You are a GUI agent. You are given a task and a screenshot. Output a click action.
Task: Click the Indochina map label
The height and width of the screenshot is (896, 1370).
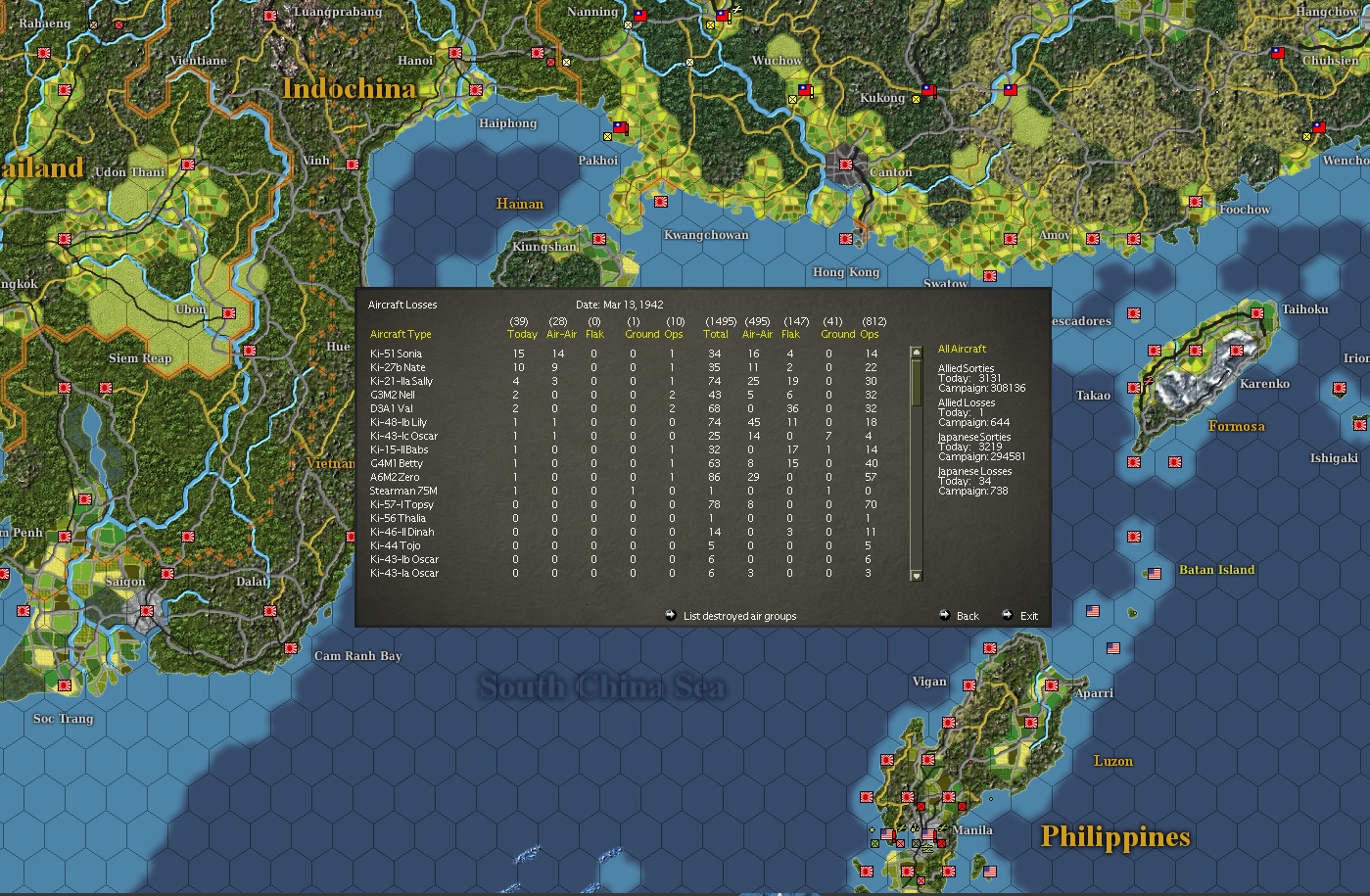pyautogui.click(x=350, y=89)
